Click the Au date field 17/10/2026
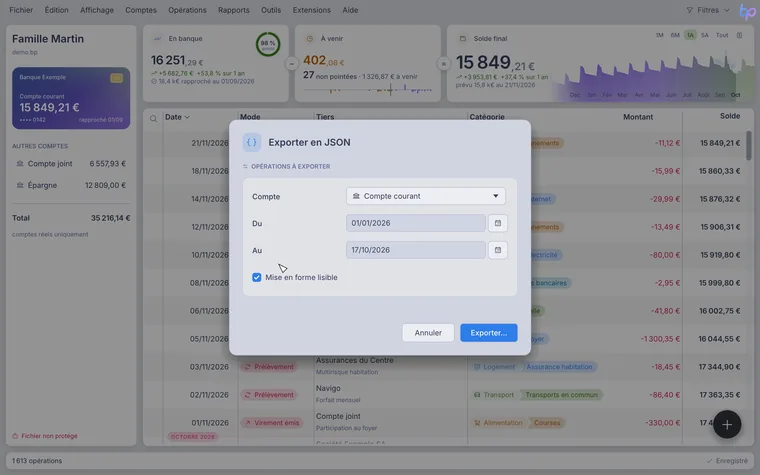 (415, 250)
